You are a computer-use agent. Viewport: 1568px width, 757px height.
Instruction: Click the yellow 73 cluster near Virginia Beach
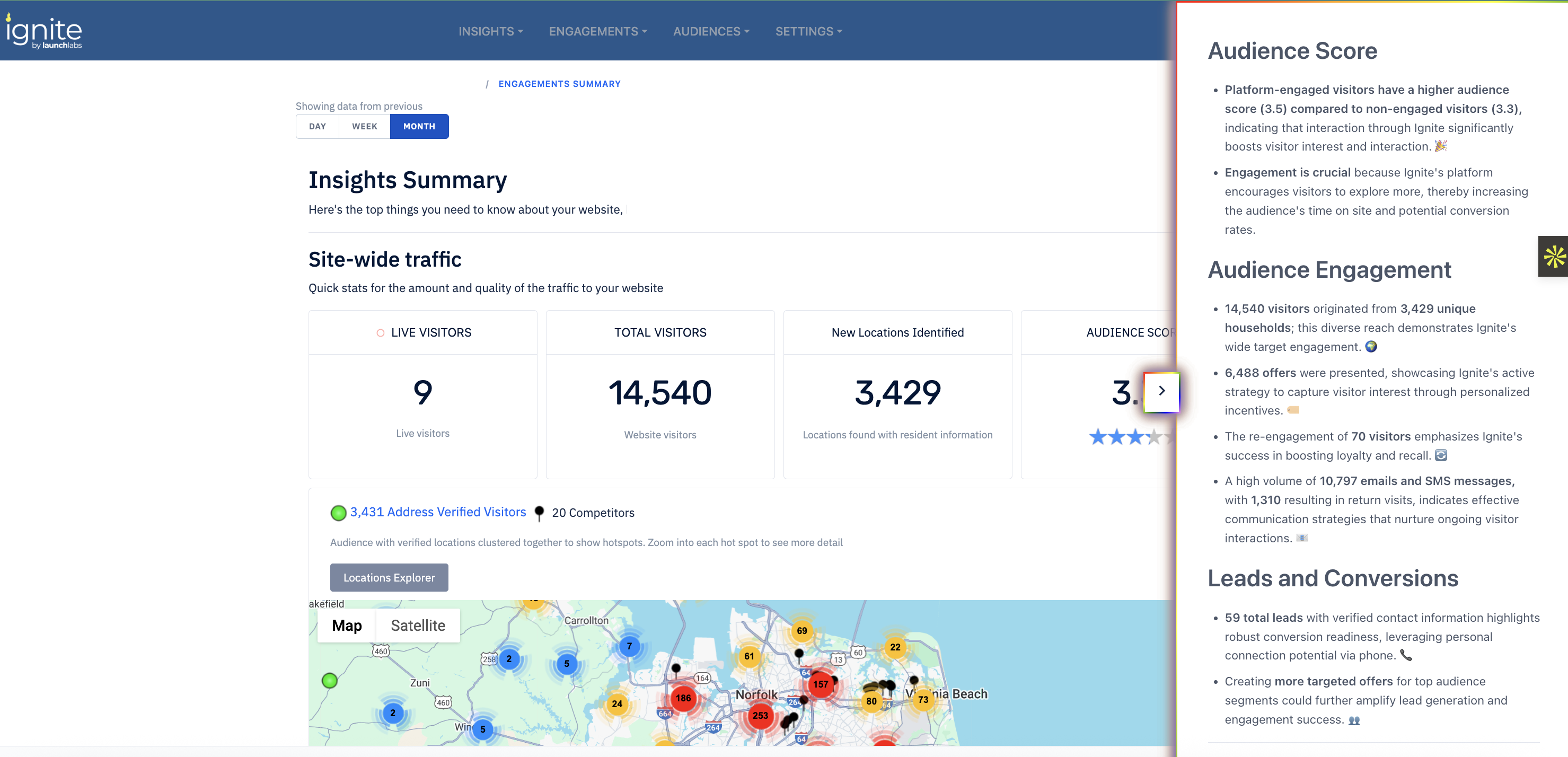click(x=923, y=699)
